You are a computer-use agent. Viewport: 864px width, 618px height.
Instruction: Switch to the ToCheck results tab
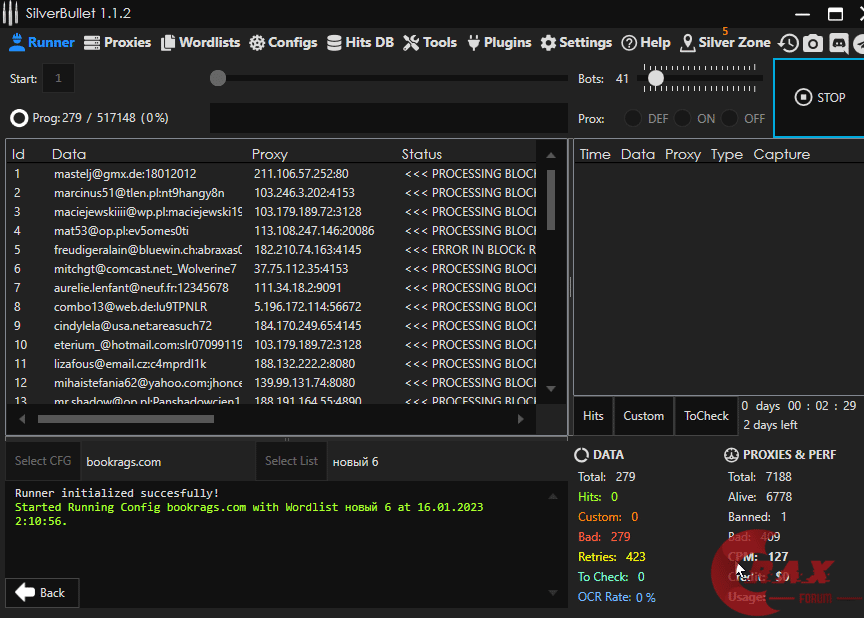[706, 416]
